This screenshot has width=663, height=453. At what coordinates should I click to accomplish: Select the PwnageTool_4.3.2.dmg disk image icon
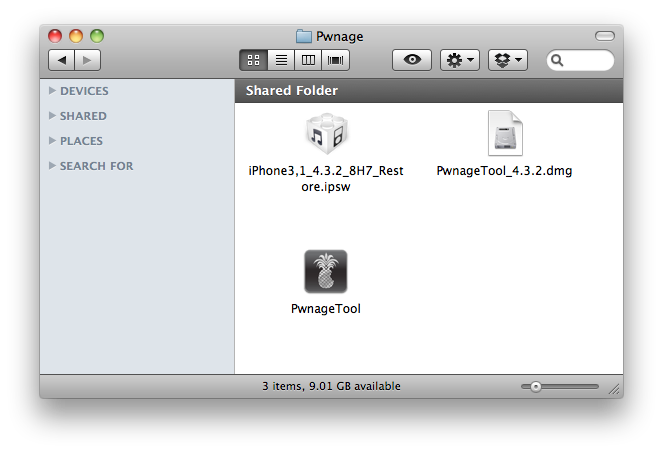504,135
